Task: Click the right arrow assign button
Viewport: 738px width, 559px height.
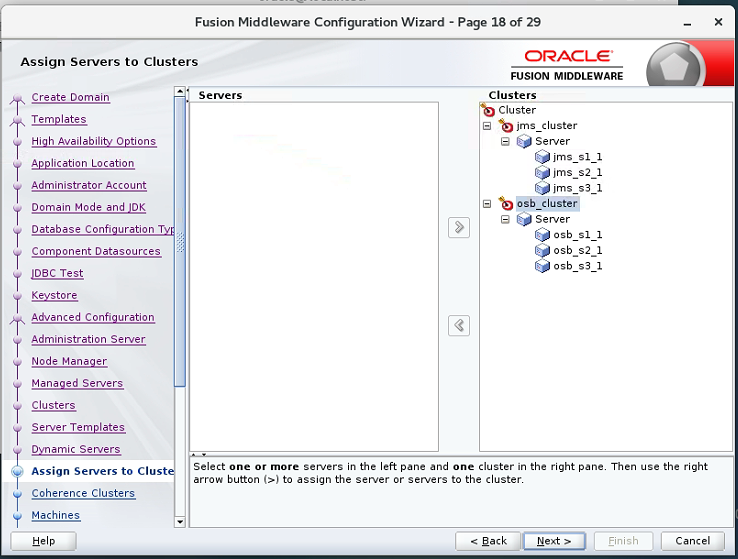Action: pos(459,228)
